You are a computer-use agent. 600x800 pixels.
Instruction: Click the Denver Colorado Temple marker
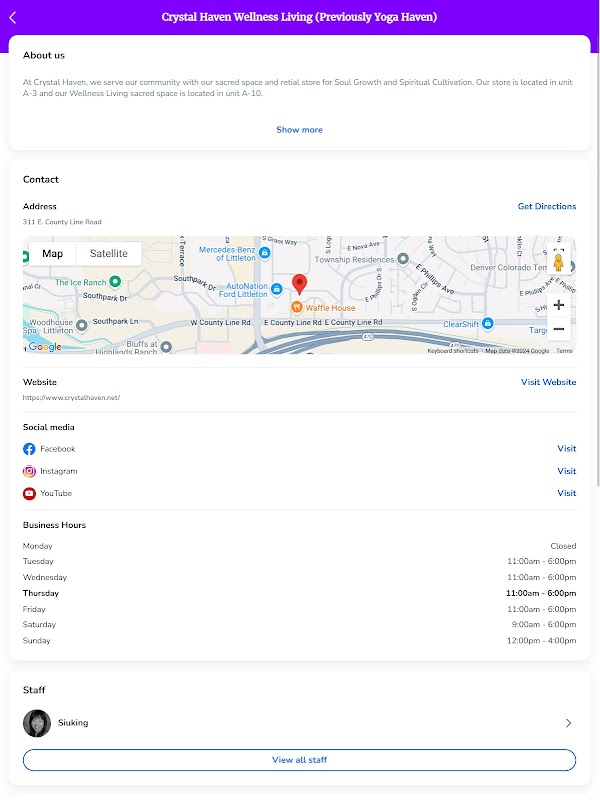pos(572,266)
